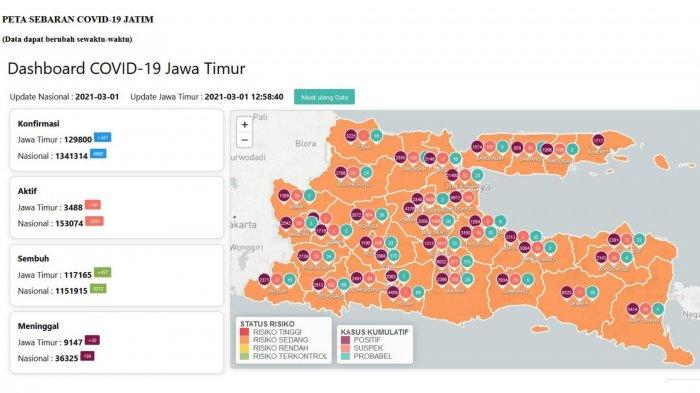700x393 pixels.
Task: Select Pacitan's teal probable-cases marker
Action: point(289,280)
